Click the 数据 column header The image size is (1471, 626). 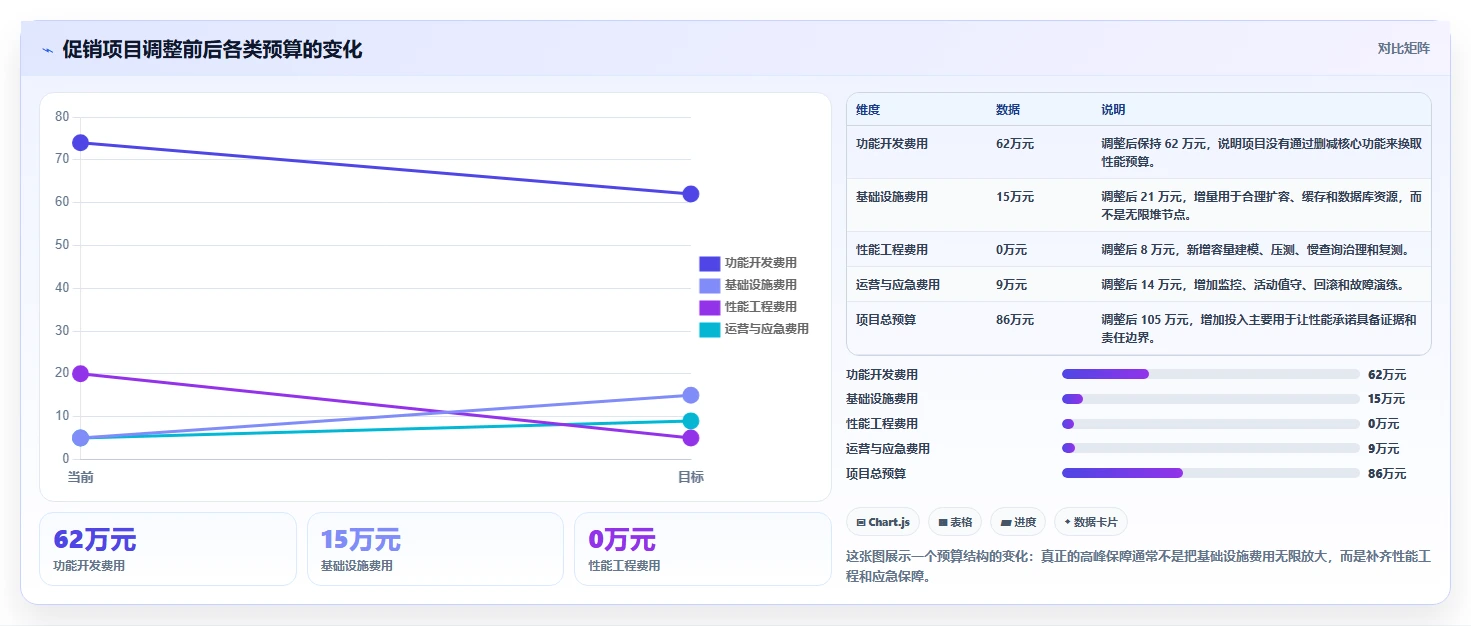[x=1008, y=110]
